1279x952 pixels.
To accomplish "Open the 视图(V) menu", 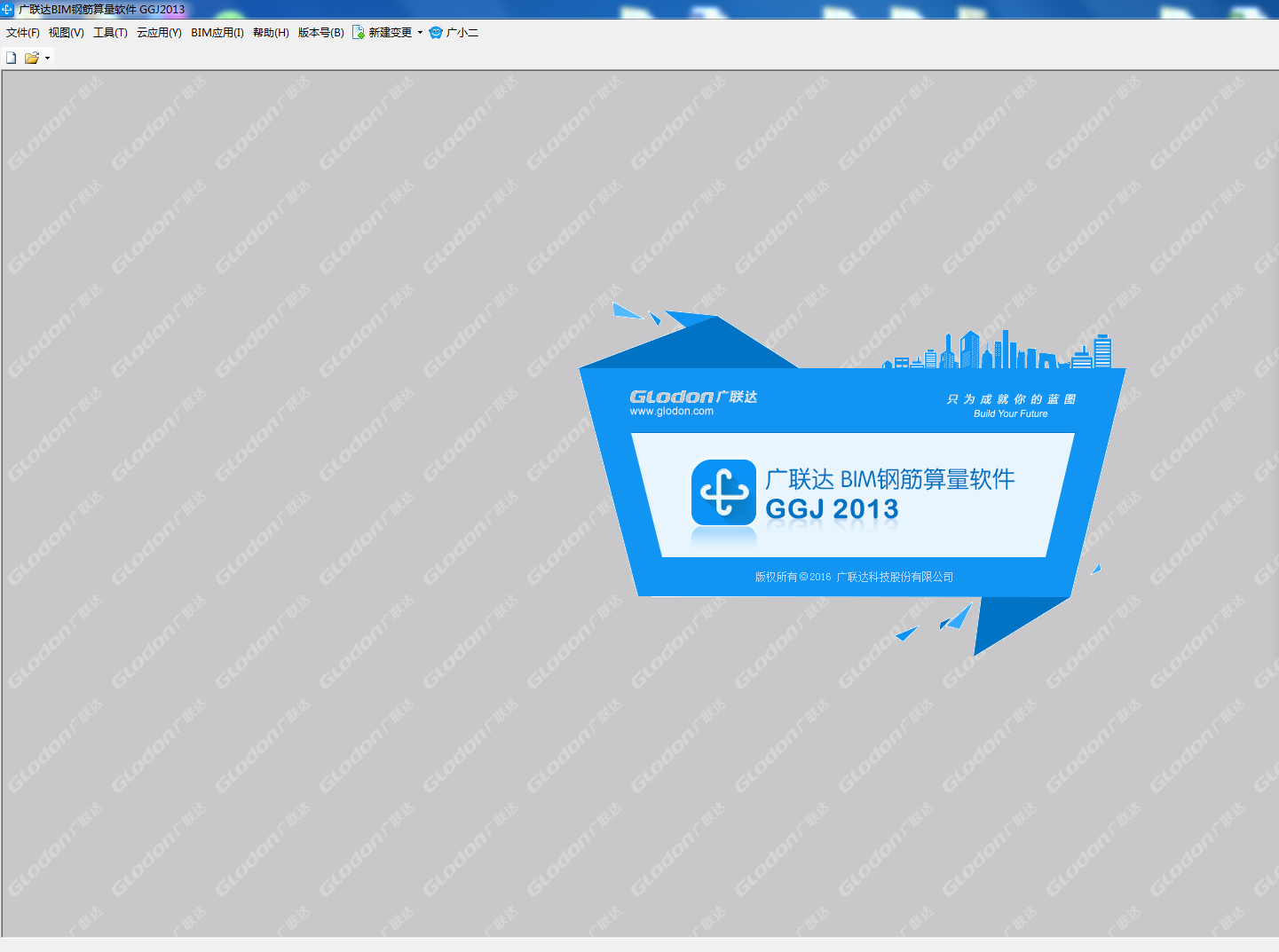I will click(x=67, y=33).
